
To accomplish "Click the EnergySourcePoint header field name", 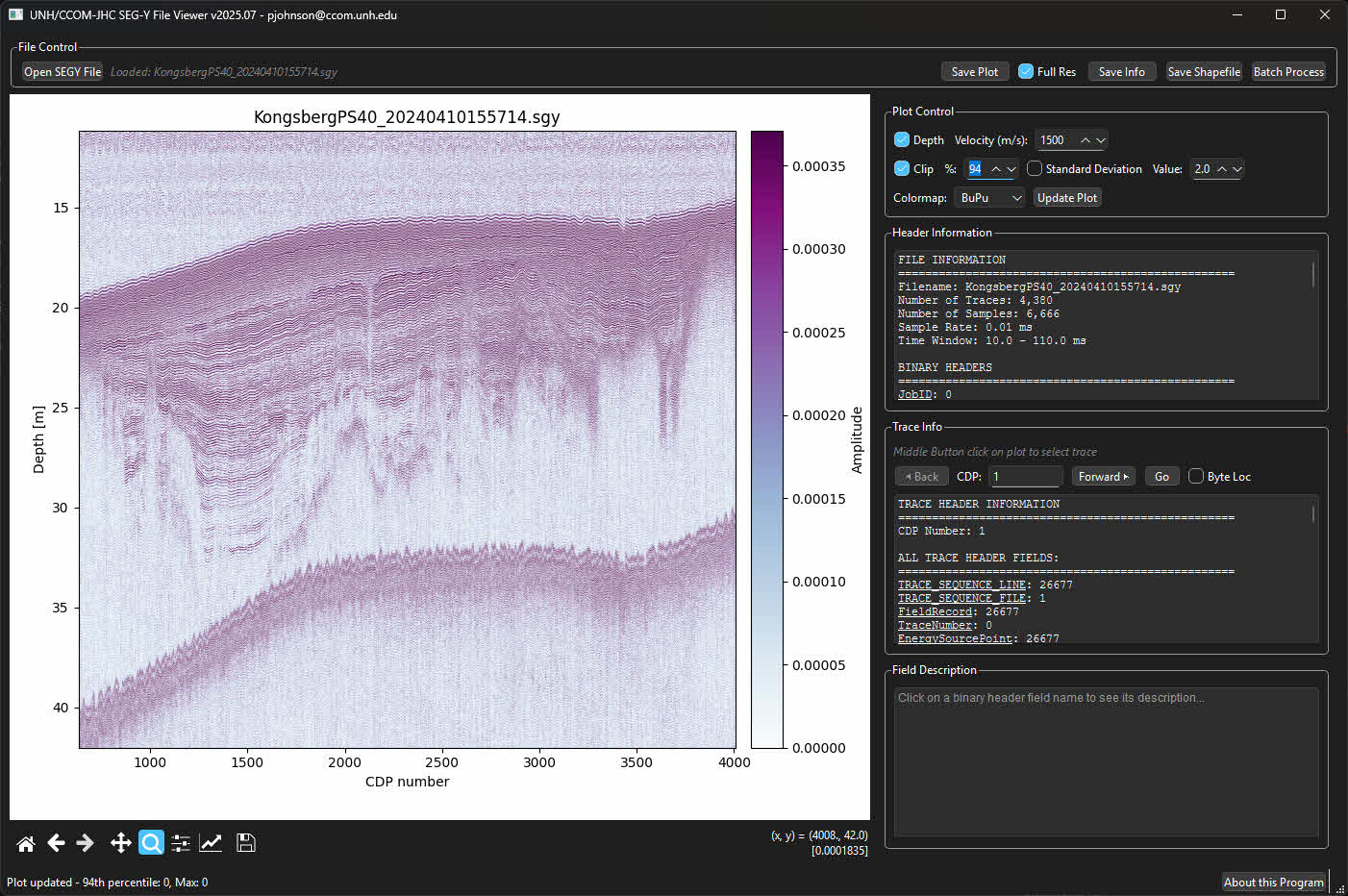I will tap(955, 638).
